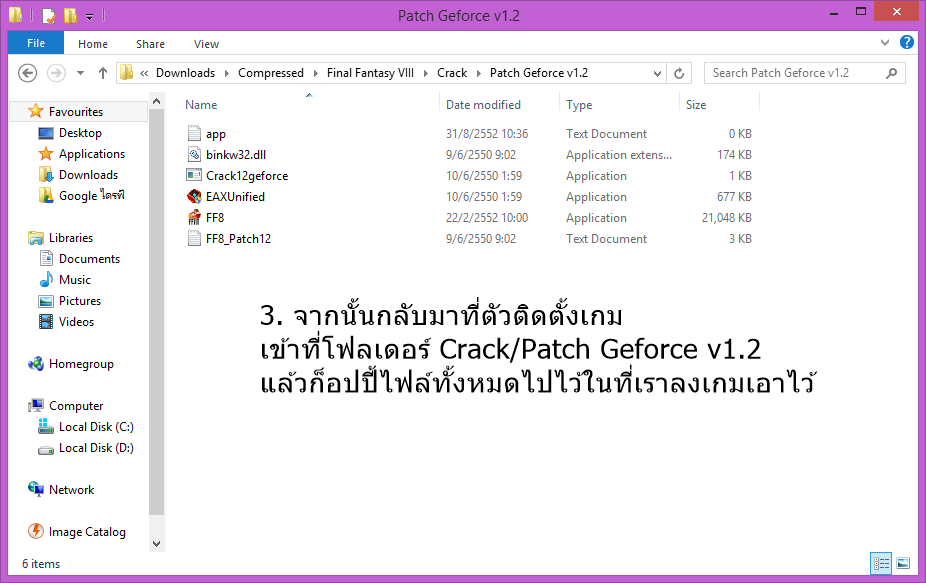Click the Final Fantasy VIII breadcrumb segment
The width and height of the screenshot is (926, 583).
370,73
